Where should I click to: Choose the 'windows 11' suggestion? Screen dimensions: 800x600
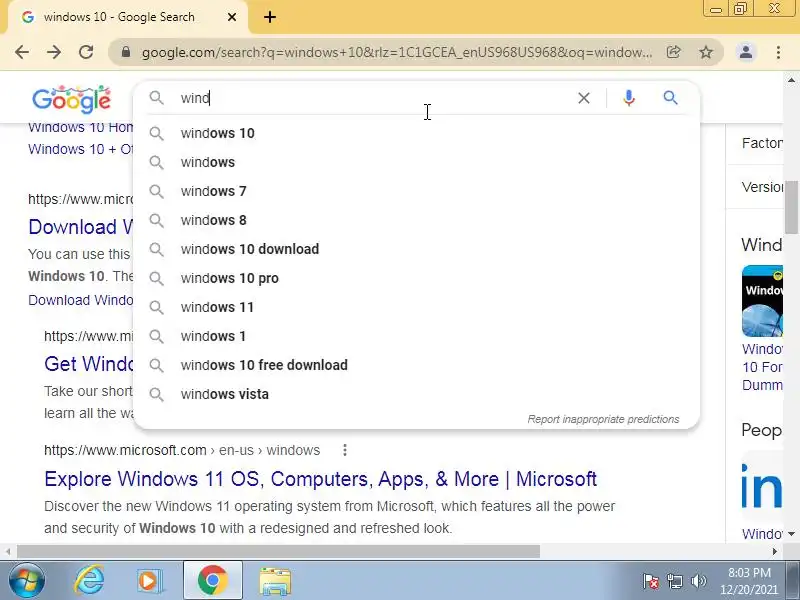(x=416, y=308)
